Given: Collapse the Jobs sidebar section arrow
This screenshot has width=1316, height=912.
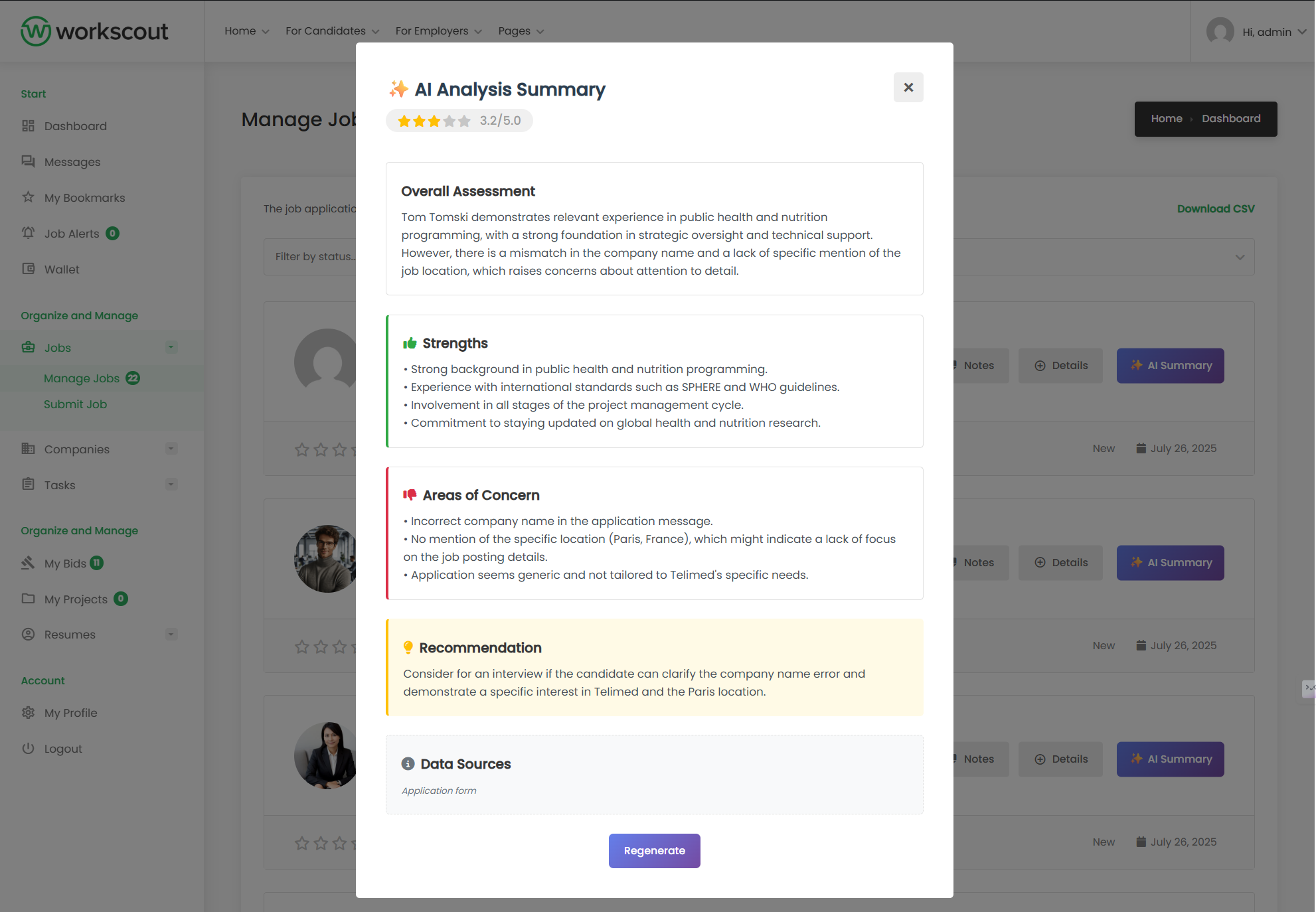Looking at the screenshot, I should [x=171, y=347].
